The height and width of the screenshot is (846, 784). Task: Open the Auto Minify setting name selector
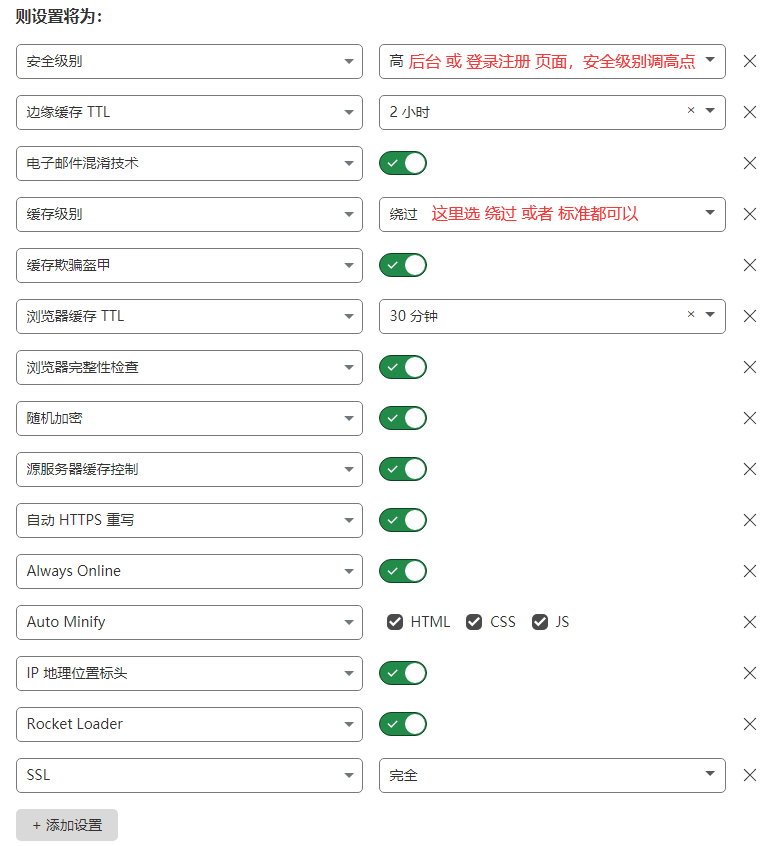189,622
